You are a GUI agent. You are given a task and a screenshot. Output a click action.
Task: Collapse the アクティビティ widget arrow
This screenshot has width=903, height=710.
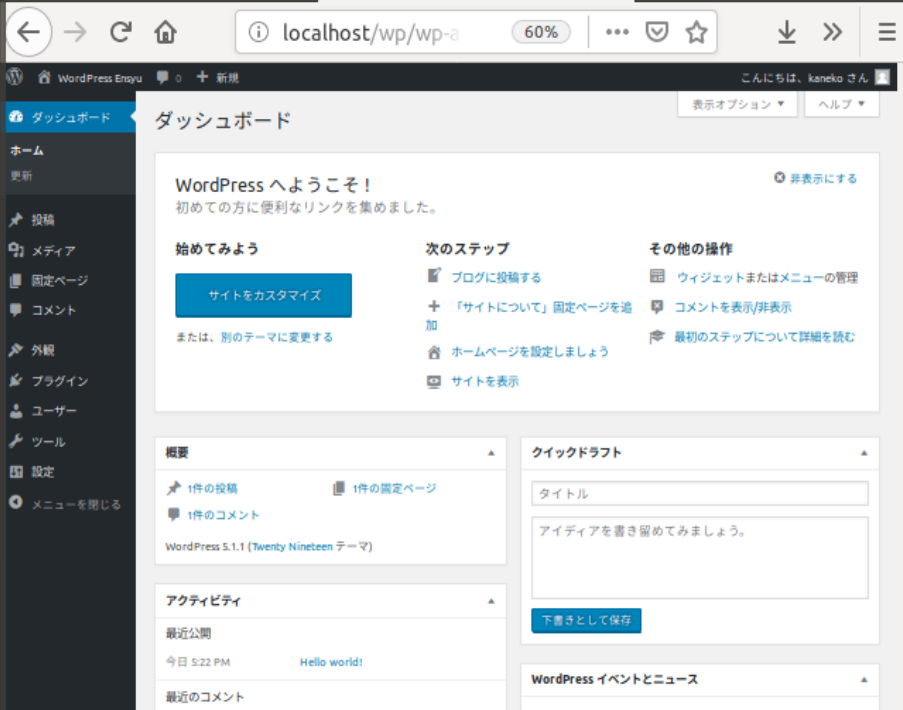tap(491, 601)
